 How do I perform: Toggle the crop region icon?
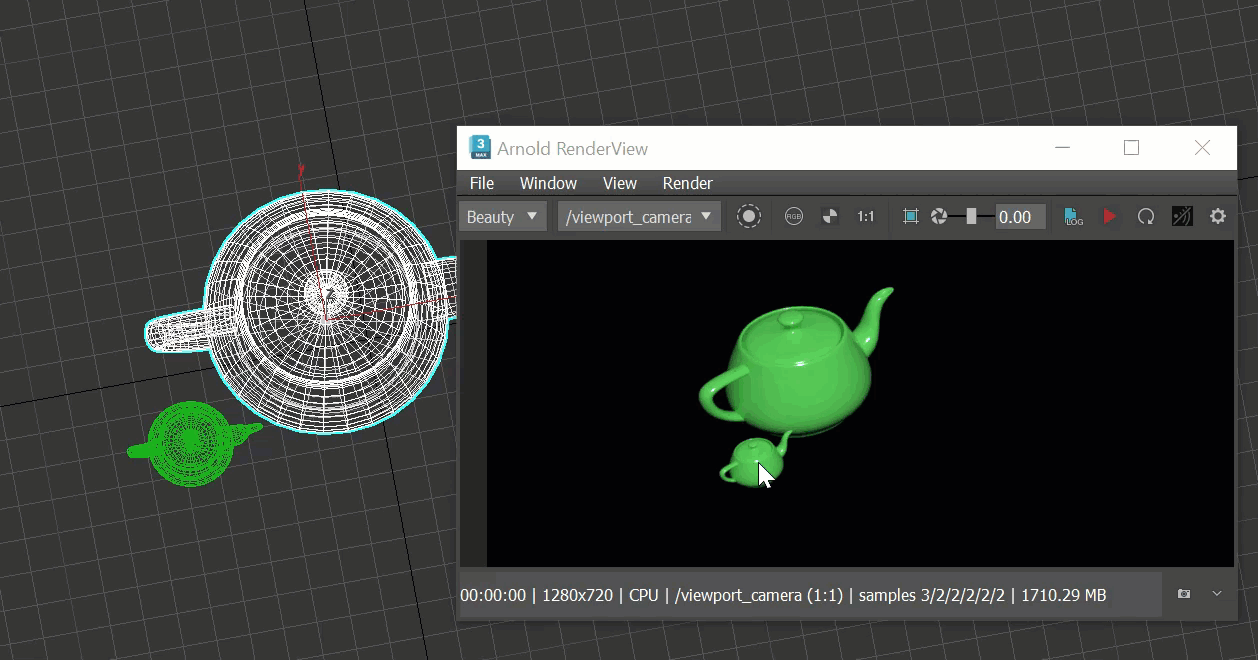[x=910, y=216]
